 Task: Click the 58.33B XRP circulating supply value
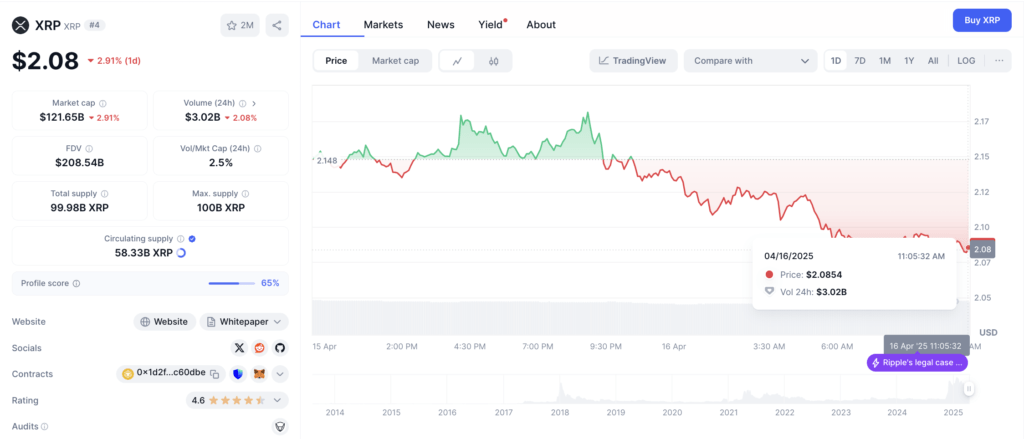point(144,253)
